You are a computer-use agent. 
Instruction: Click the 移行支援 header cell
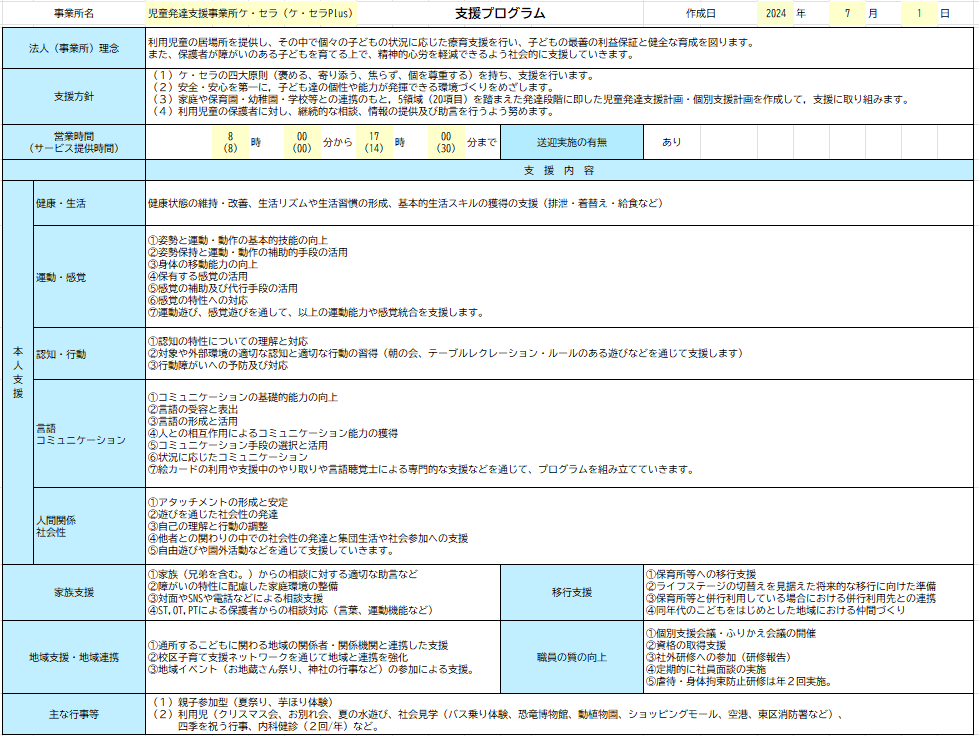click(x=572, y=592)
